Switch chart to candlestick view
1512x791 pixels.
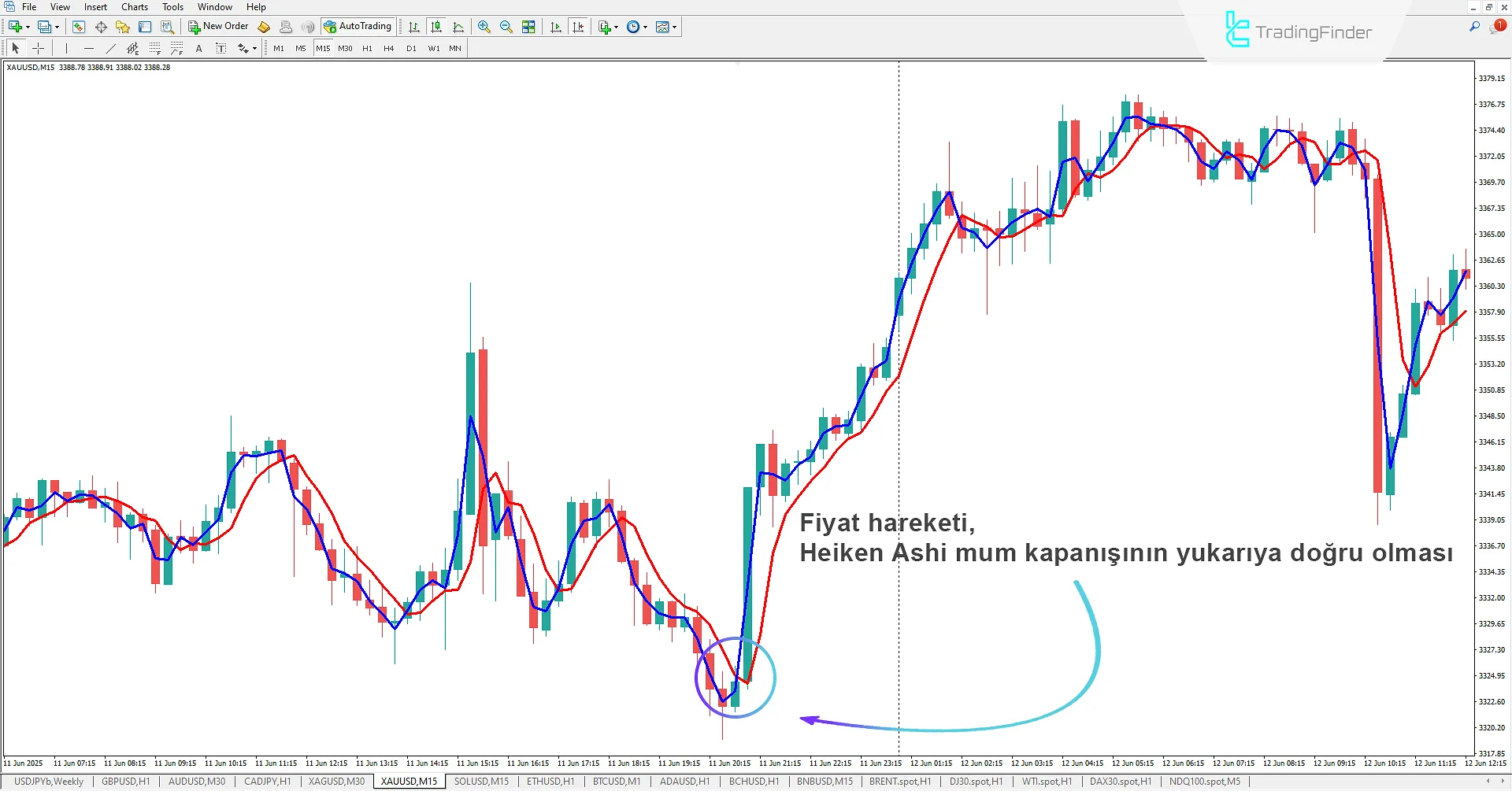tap(436, 26)
